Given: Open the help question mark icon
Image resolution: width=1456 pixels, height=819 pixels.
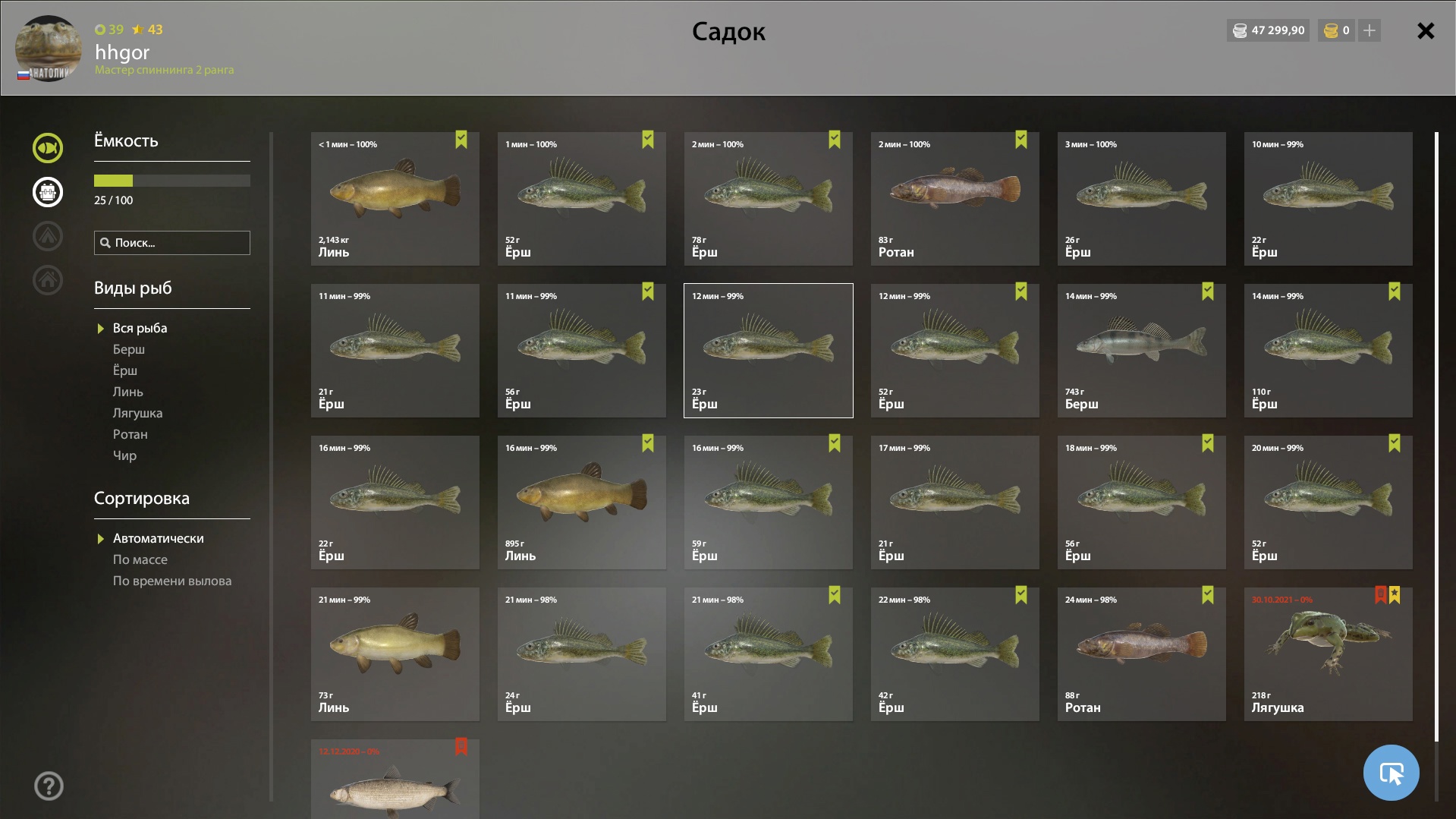Looking at the screenshot, I should (49, 786).
